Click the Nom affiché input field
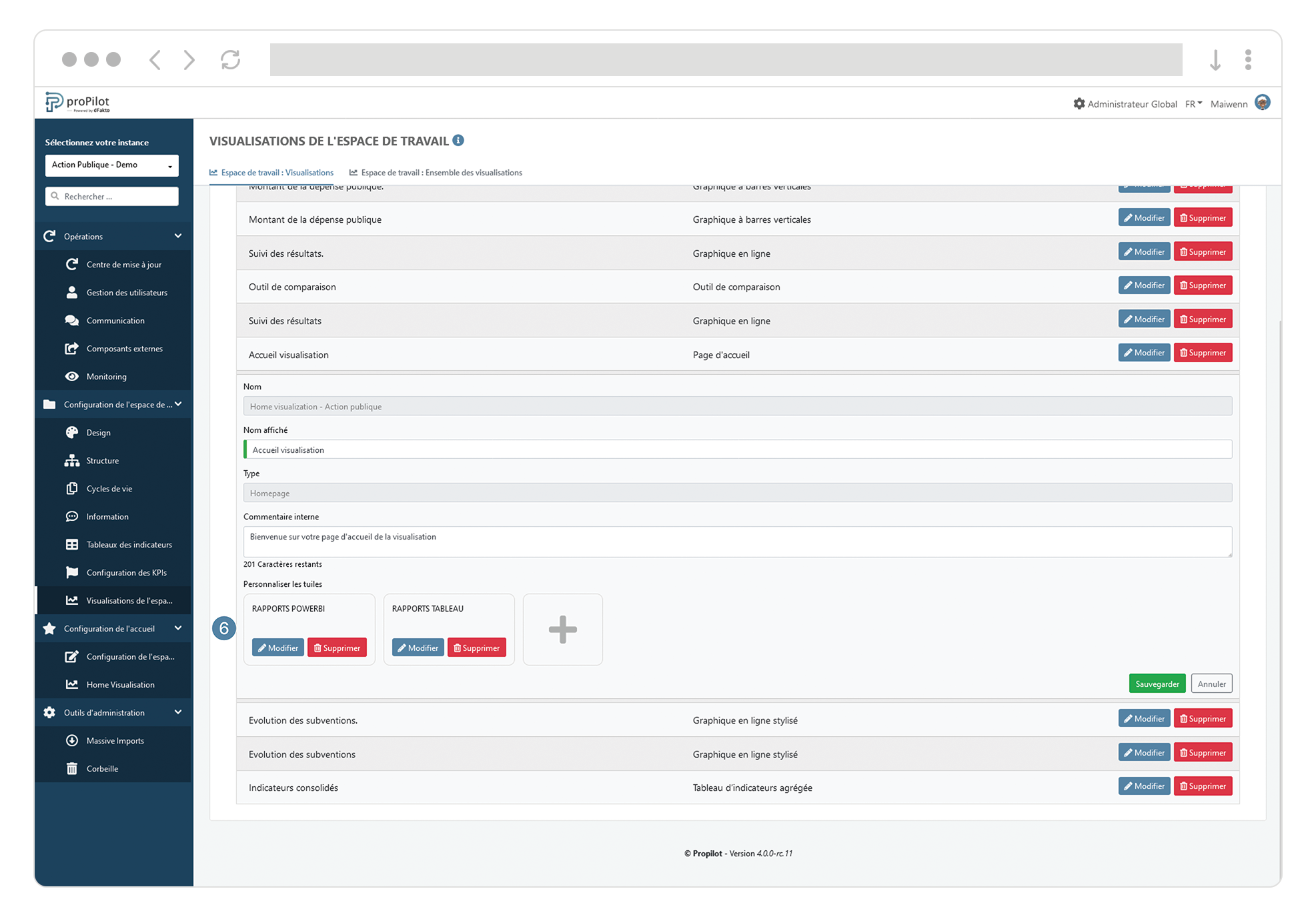 point(737,449)
